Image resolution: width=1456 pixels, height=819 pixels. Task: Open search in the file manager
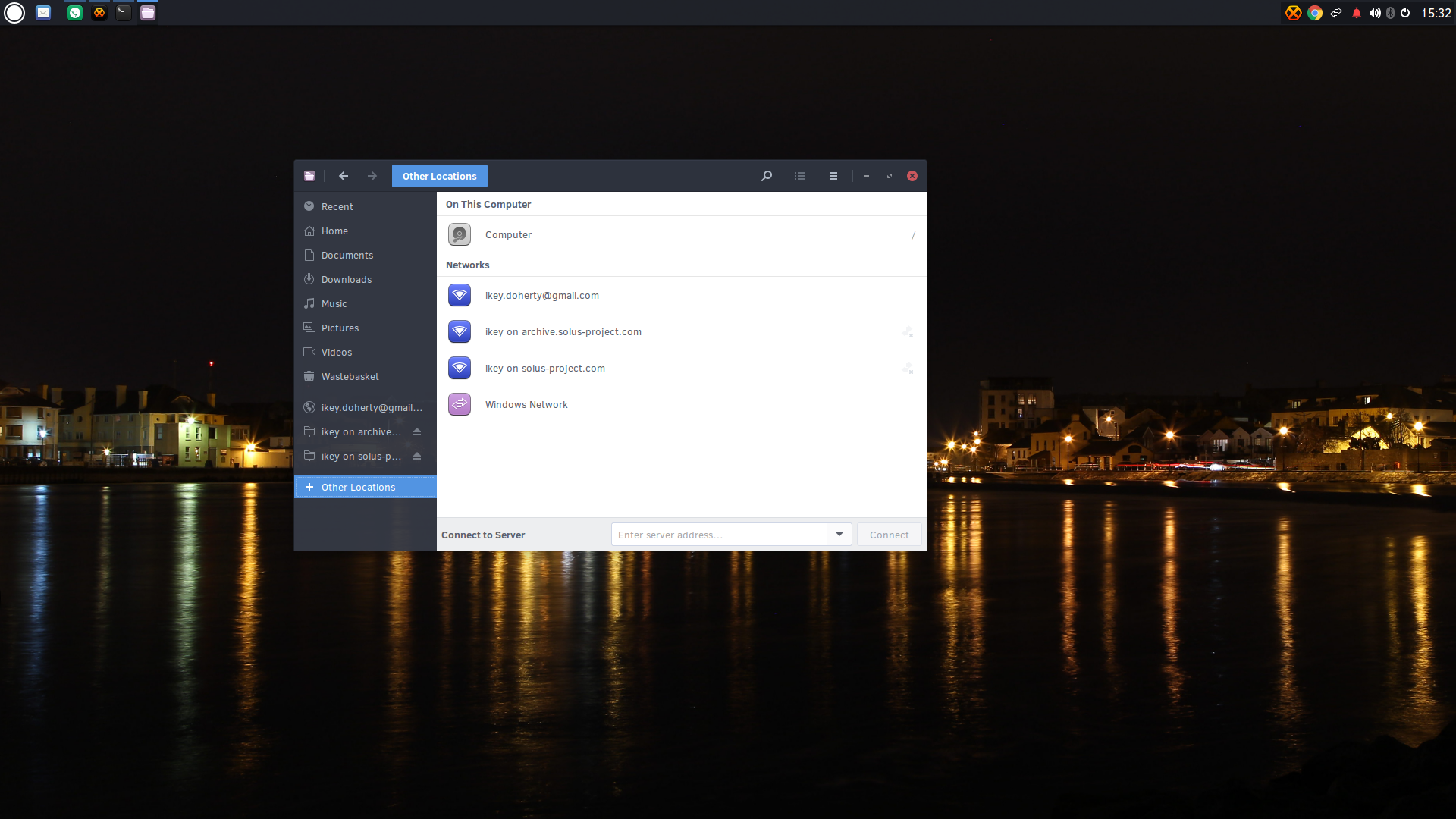(x=767, y=176)
